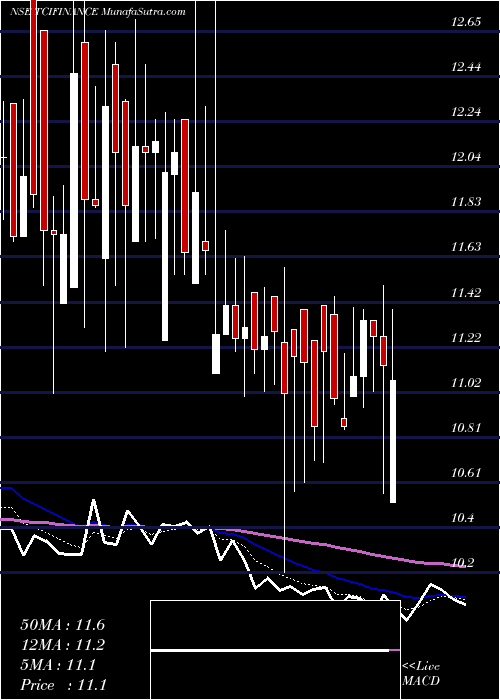Click the 12.24 price axis label
The width and height of the screenshot is (500, 700).
(x=466, y=112)
